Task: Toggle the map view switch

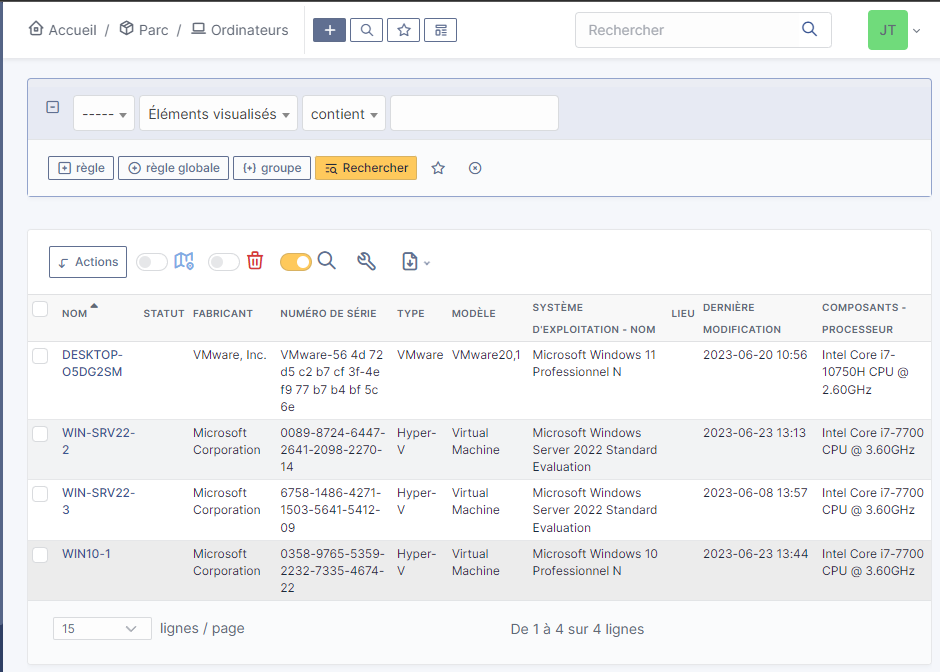Action: (152, 262)
